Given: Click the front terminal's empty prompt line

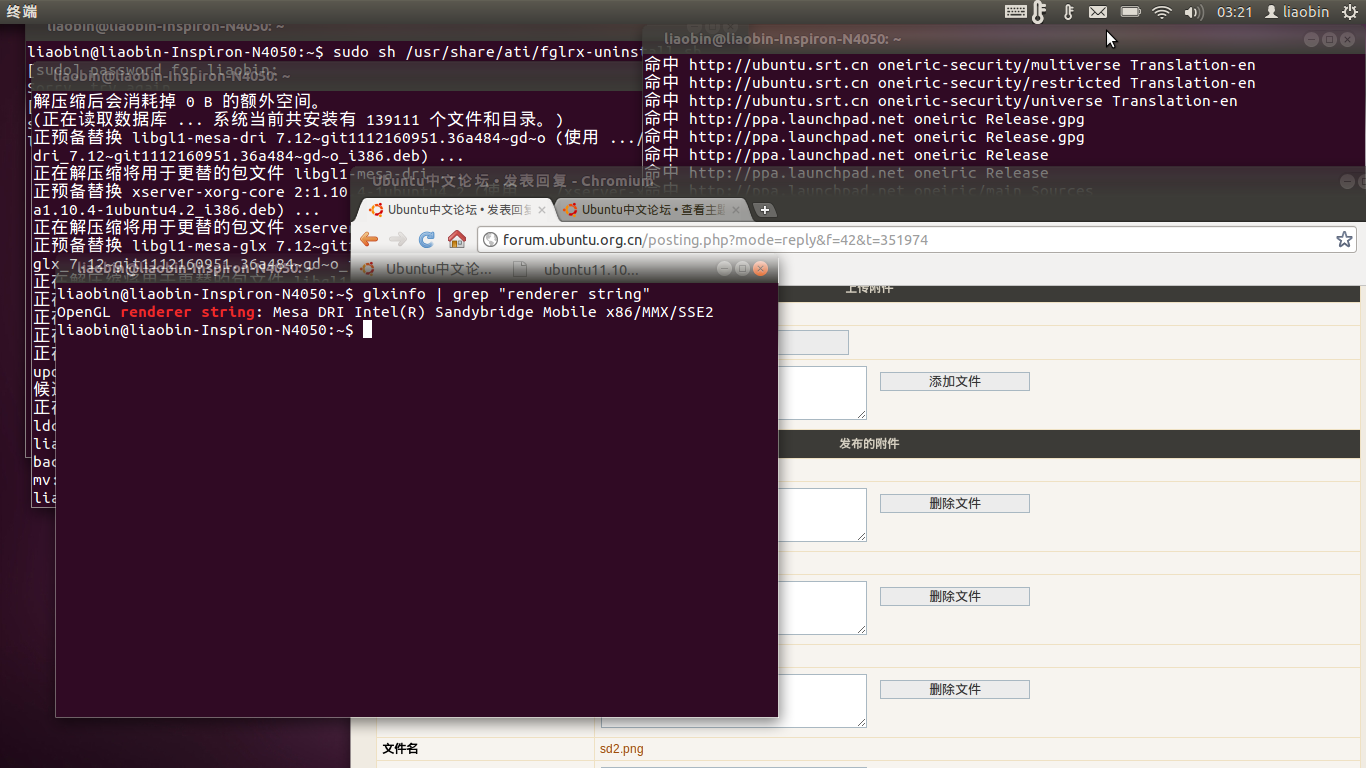Looking at the screenshot, I should [214, 330].
